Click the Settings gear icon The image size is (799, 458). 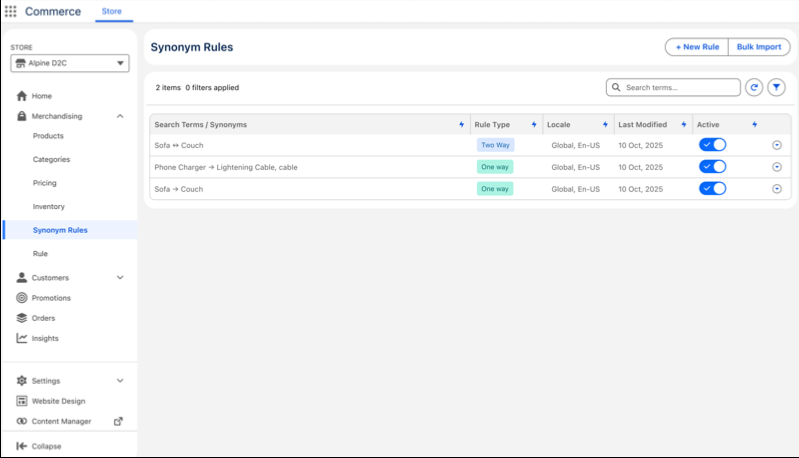tap(21, 381)
